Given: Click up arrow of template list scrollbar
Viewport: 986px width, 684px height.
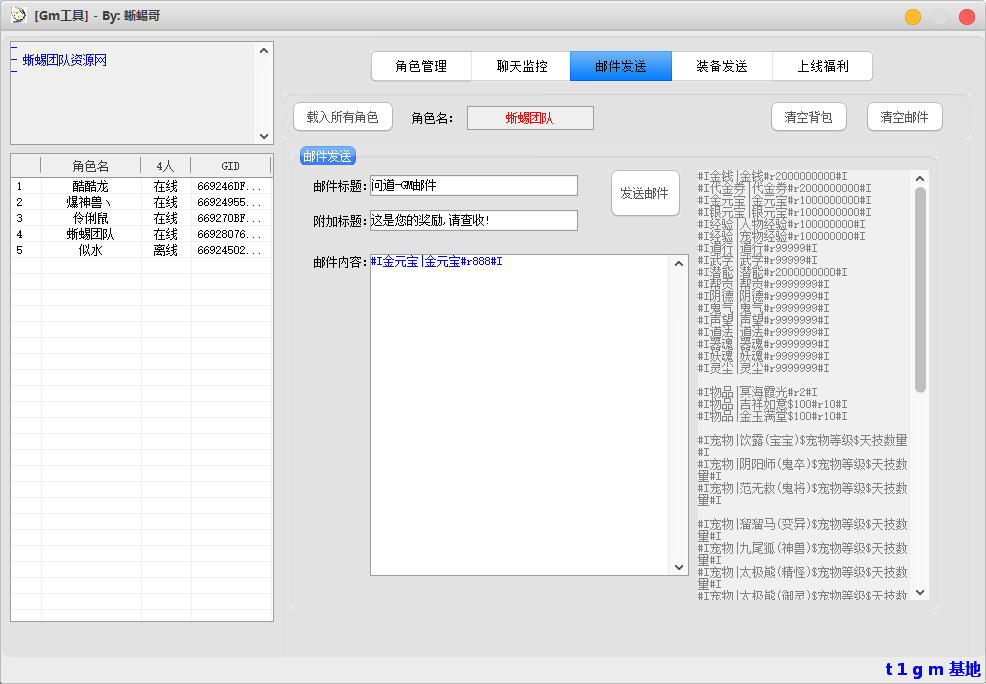Looking at the screenshot, I should click(920, 179).
